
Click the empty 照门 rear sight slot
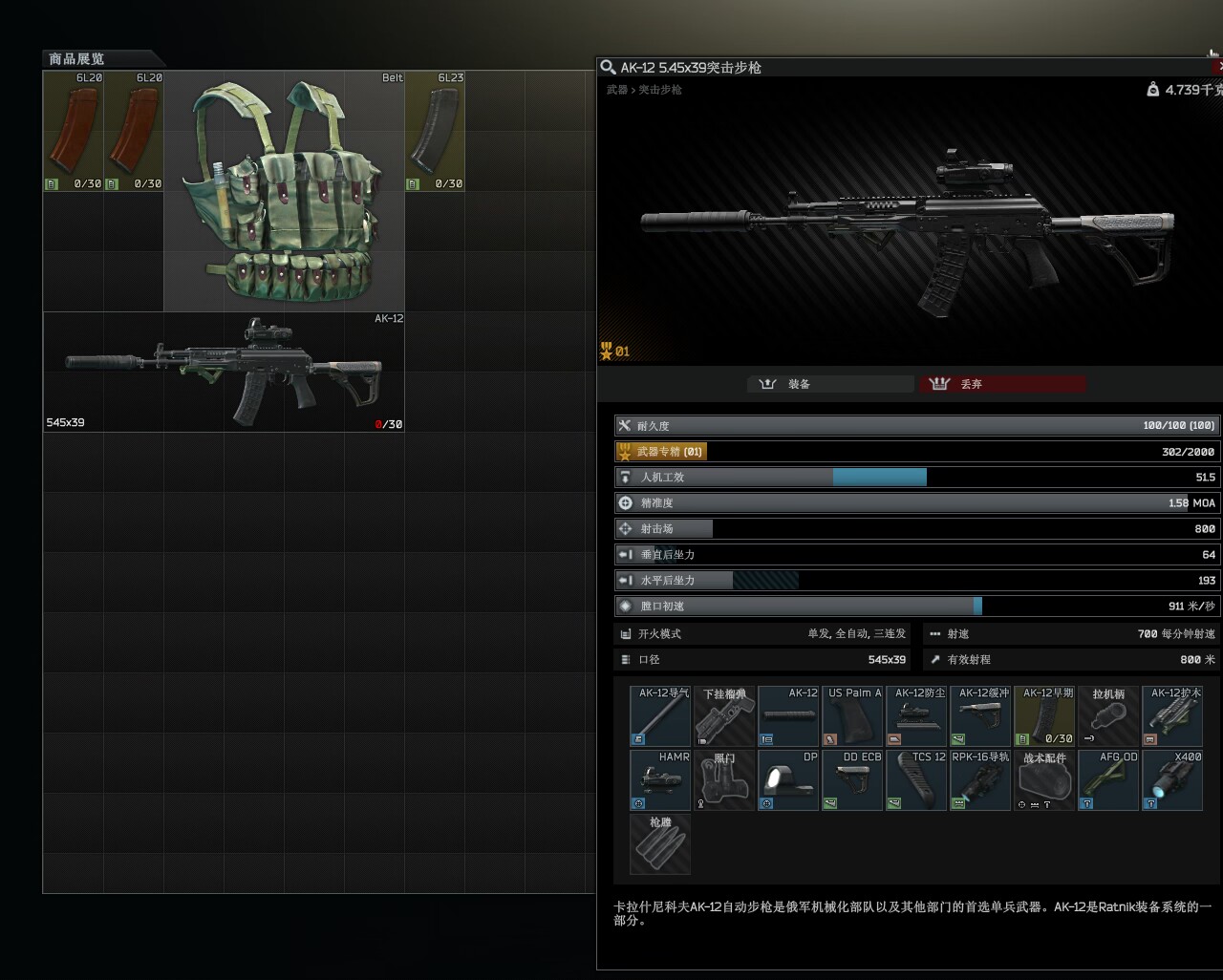(x=724, y=779)
